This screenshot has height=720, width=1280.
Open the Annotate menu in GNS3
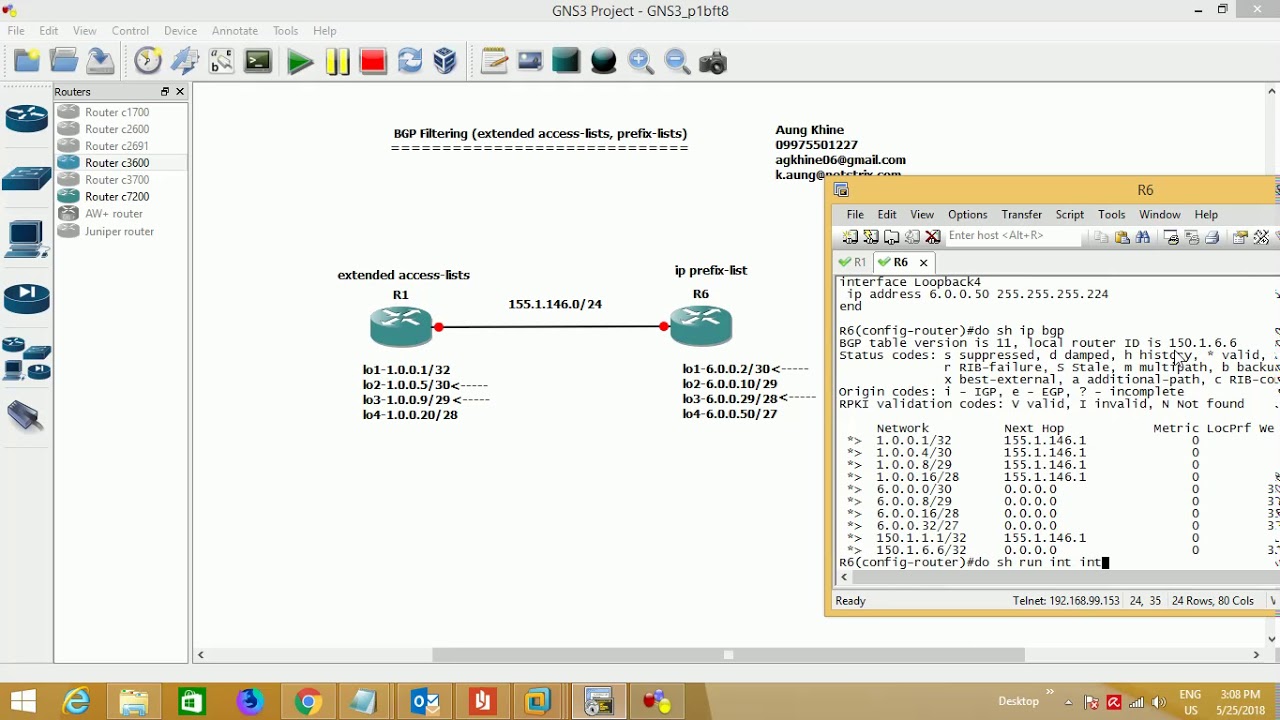(235, 31)
